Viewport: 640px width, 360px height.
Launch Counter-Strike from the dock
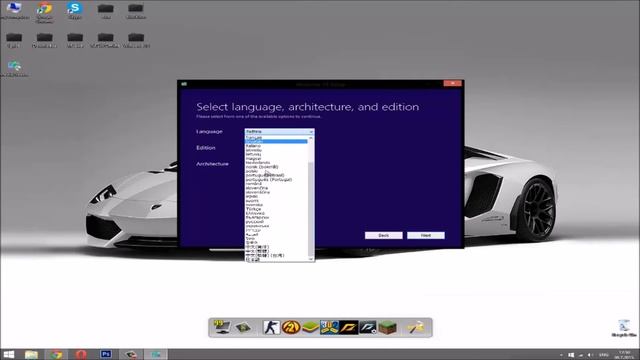pos(271,327)
